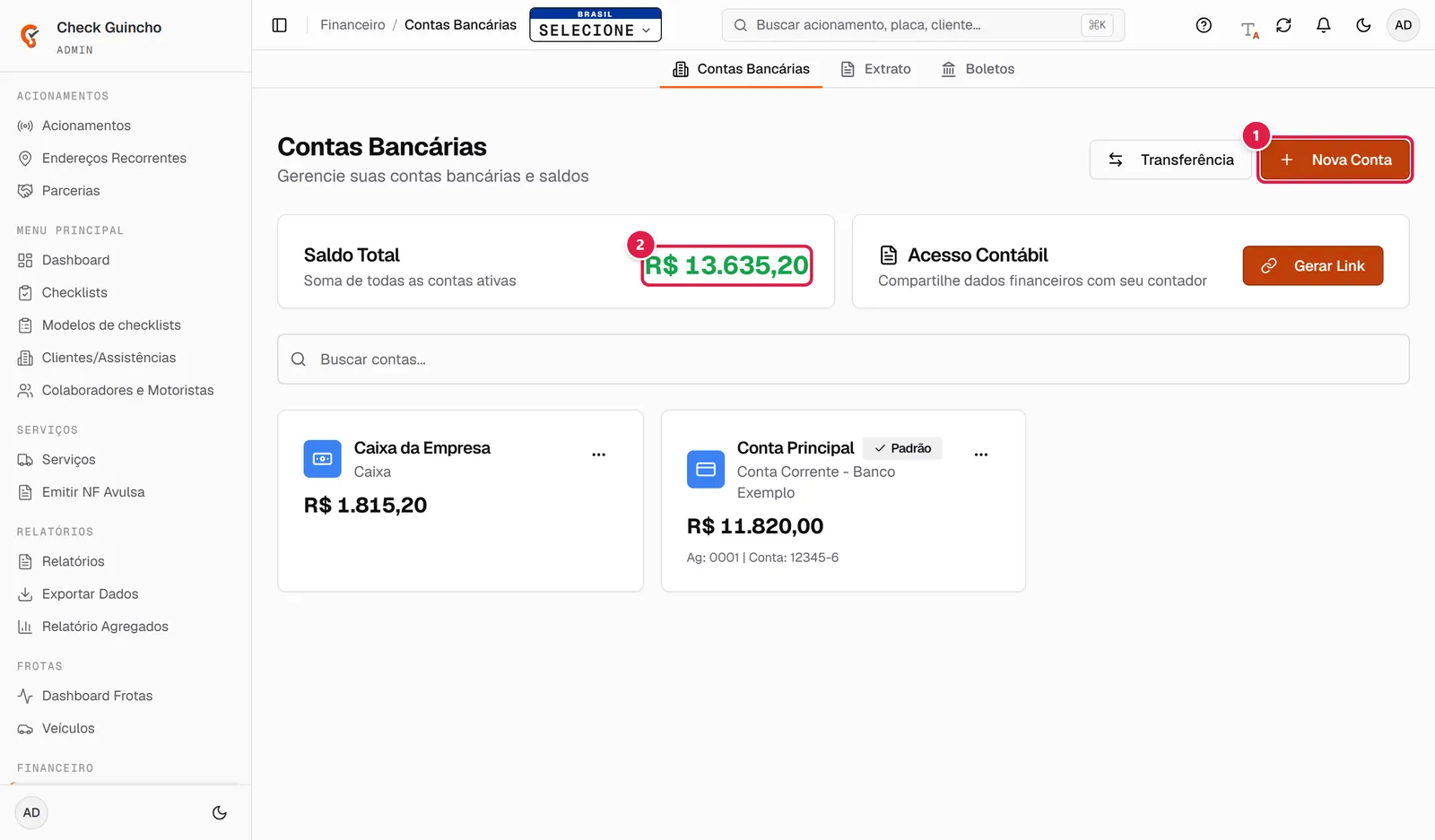Switch to the Boletos tab
The height and width of the screenshot is (840, 1435).
(x=978, y=69)
